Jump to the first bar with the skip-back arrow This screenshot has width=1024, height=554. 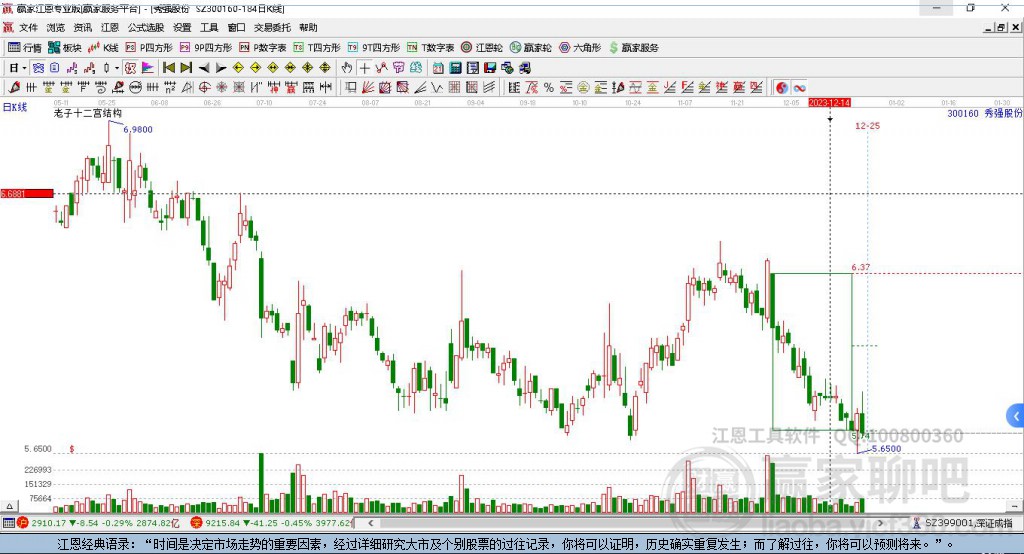tap(168, 68)
